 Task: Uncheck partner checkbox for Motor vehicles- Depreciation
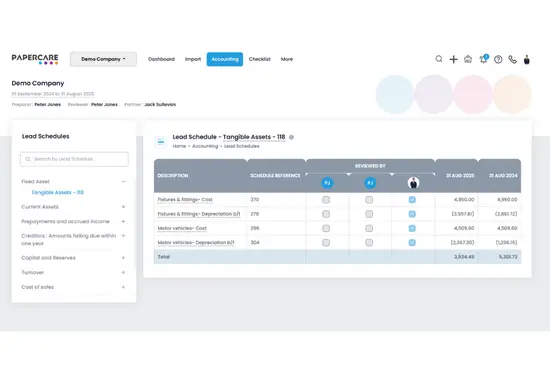point(412,242)
